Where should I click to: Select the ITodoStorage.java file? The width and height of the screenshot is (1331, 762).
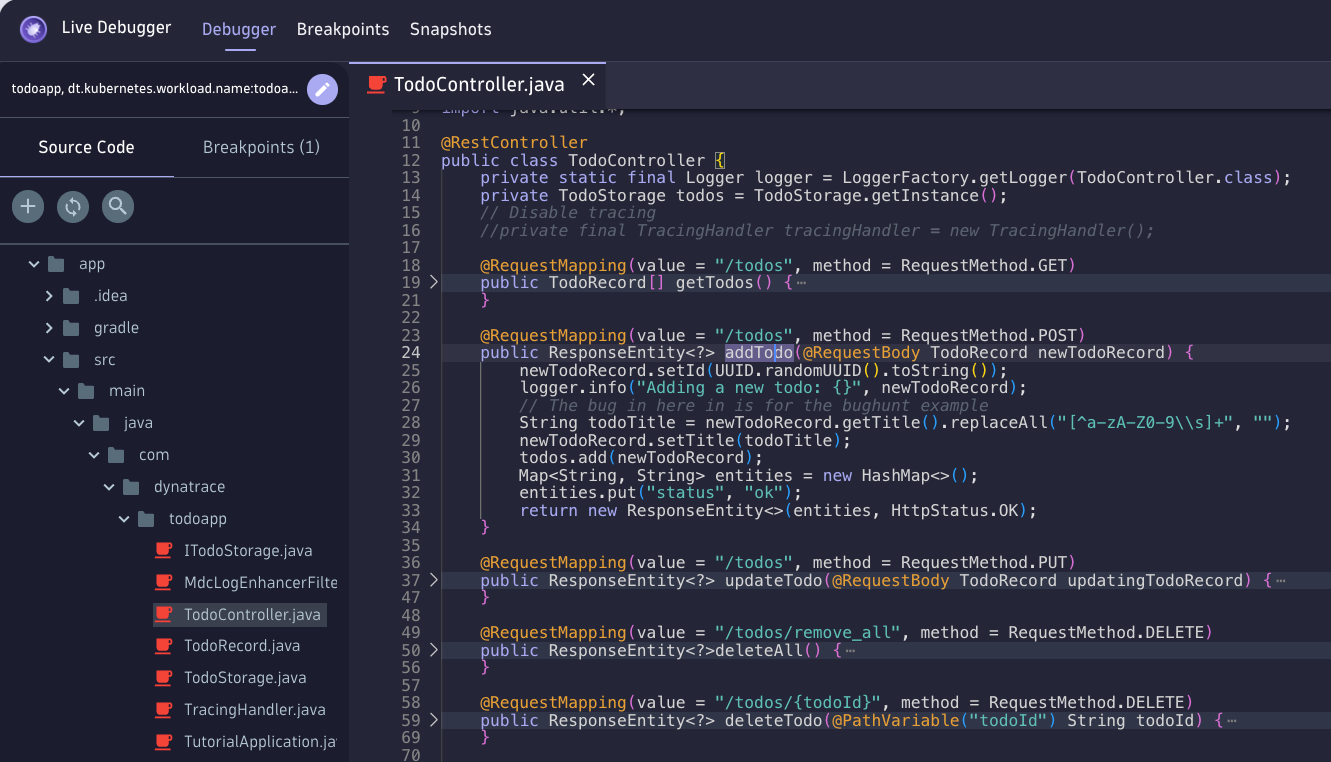248,551
